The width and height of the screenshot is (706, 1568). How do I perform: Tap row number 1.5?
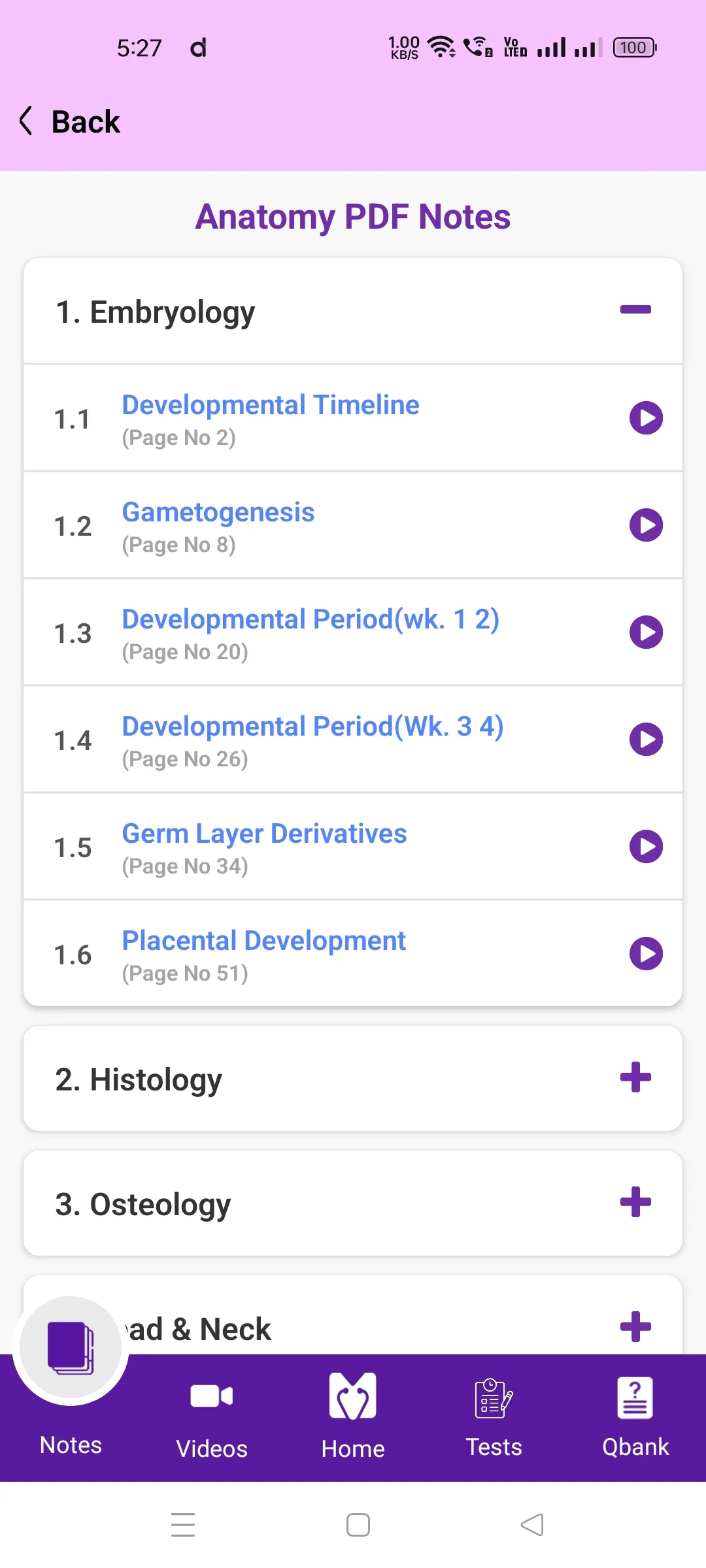point(73,848)
